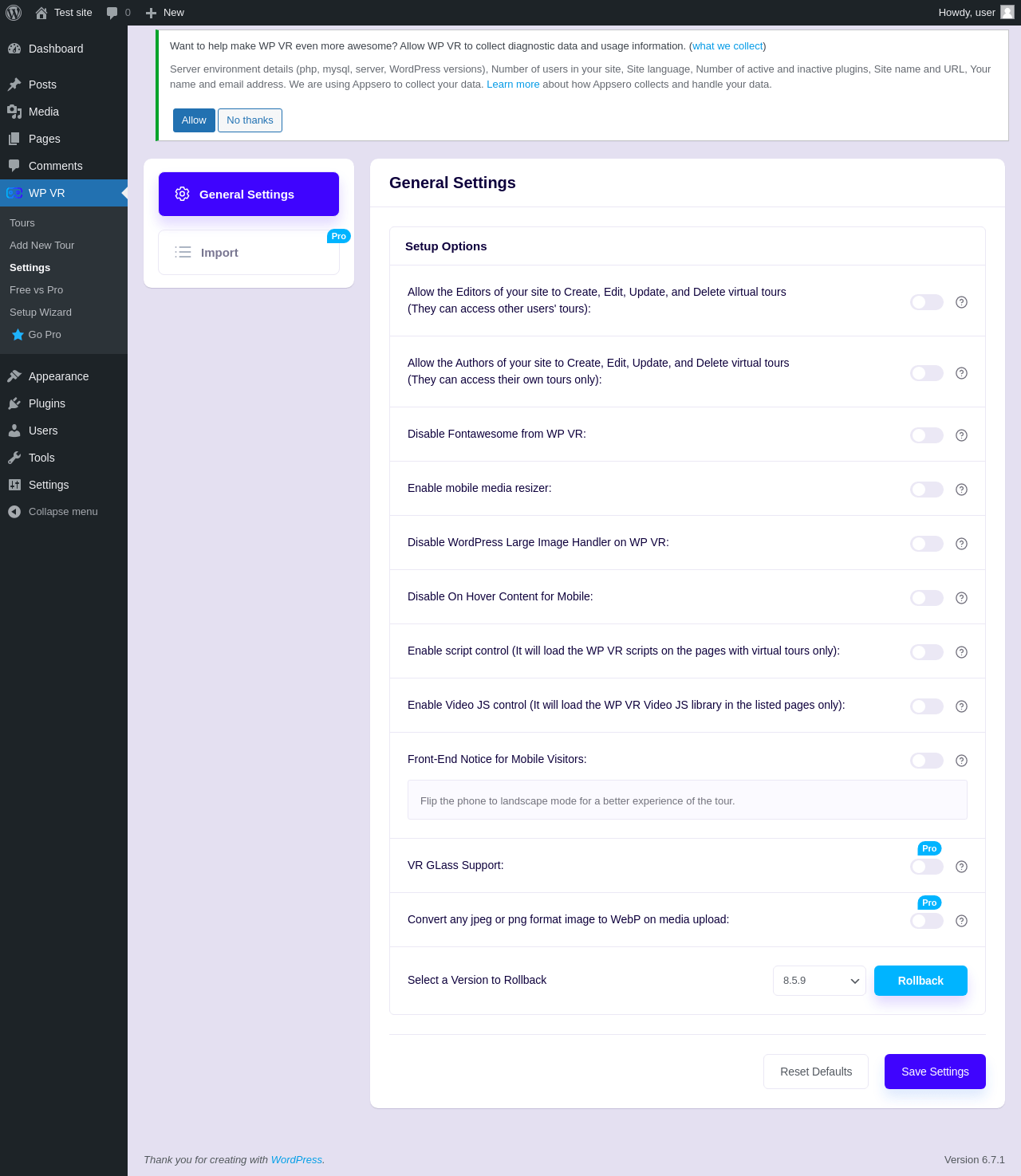Click the Pro badge on Import tab
Image resolution: width=1021 pixels, height=1176 pixels.
click(x=339, y=236)
